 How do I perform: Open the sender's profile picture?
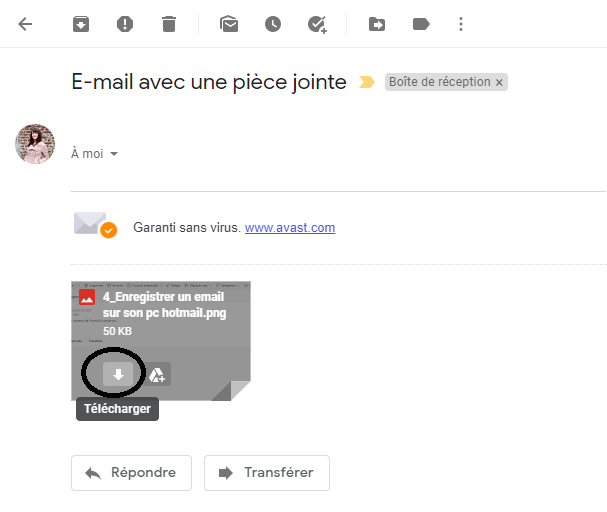click(35, 144)
